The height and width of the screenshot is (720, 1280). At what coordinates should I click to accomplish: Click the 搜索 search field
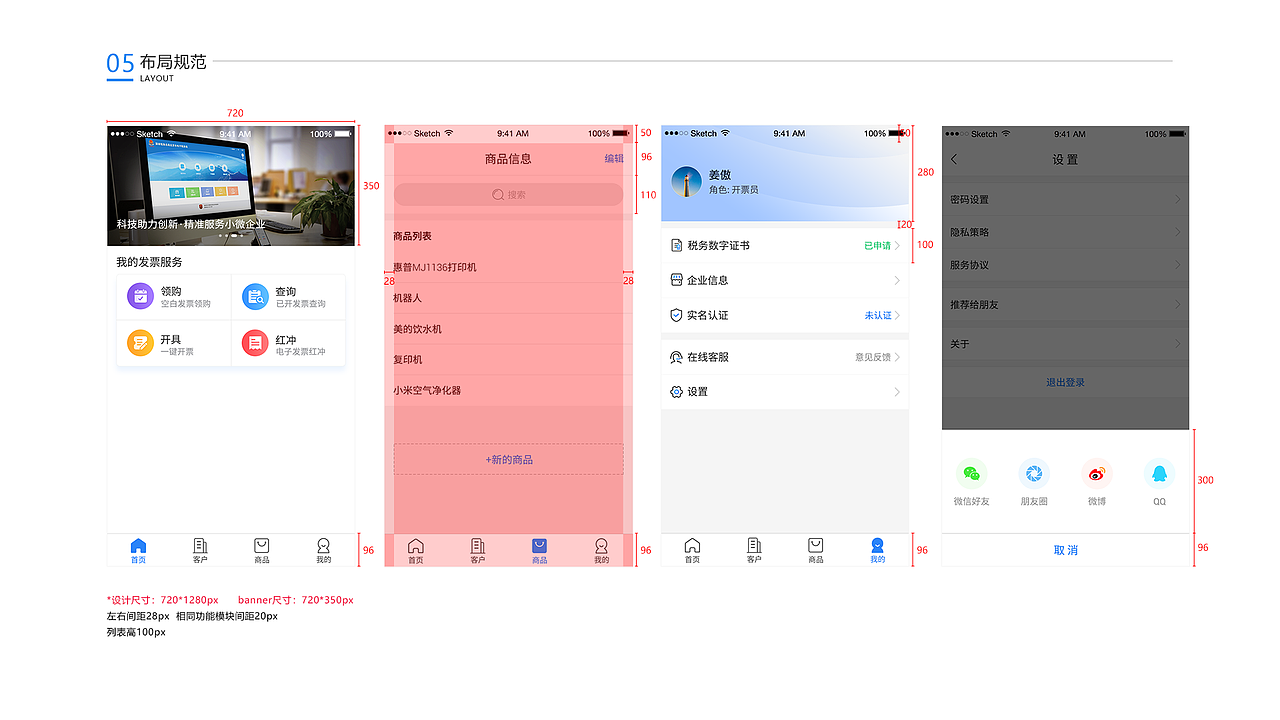pos(508,193)
